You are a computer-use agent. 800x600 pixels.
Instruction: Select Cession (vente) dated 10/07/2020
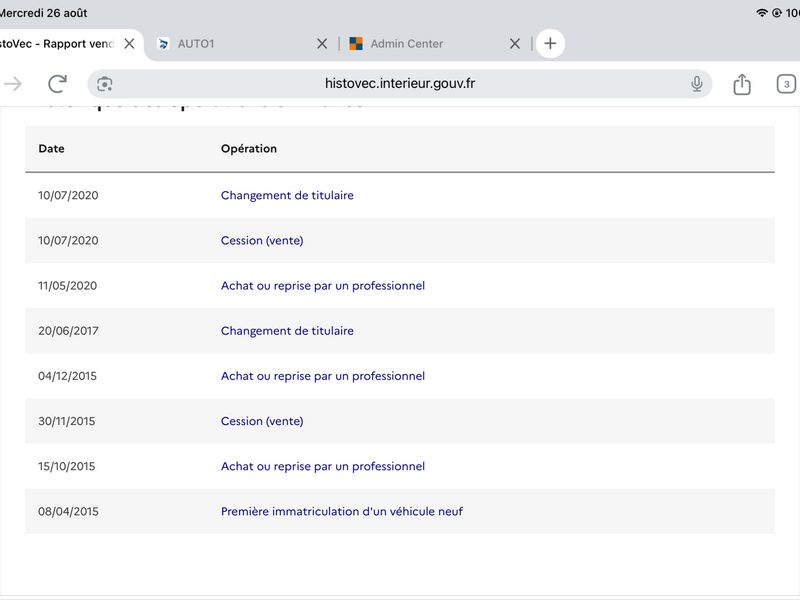(262, 240)
